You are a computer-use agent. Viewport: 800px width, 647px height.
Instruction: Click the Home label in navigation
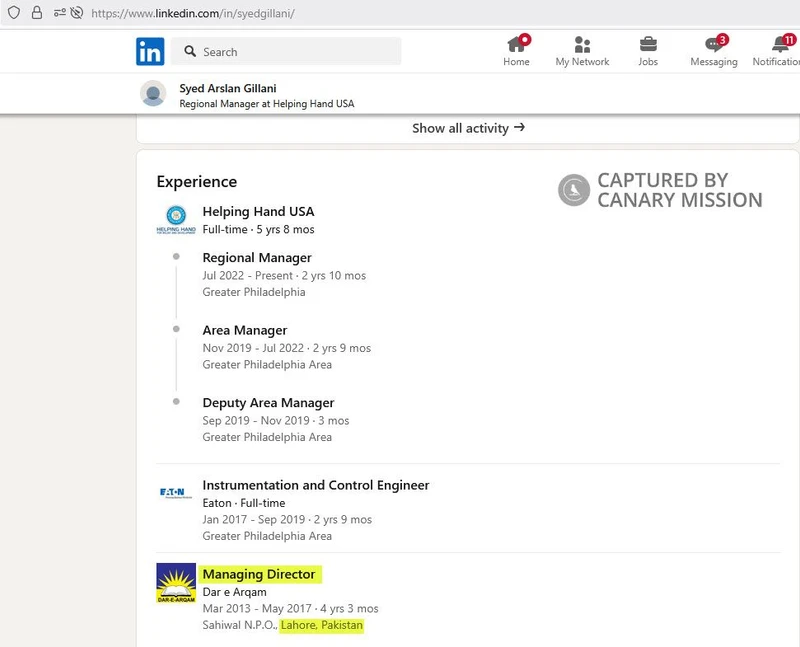[x=516, y=61]
